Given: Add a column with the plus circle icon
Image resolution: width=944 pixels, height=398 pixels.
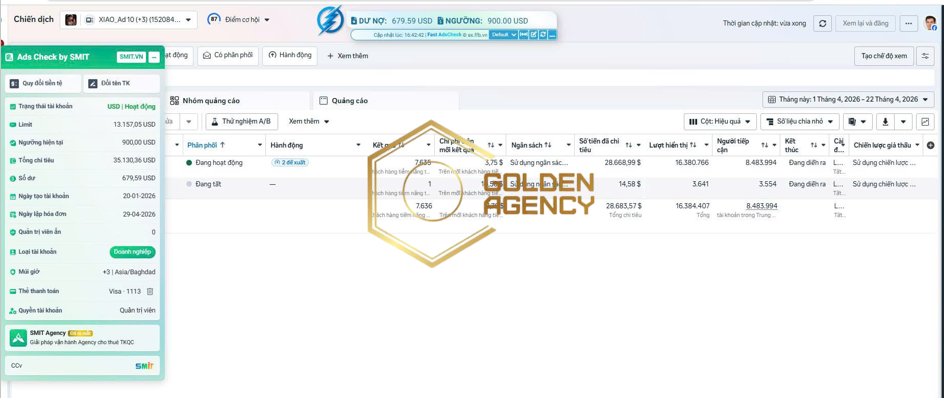Looking at the screenshot, I should coord(931,145).
